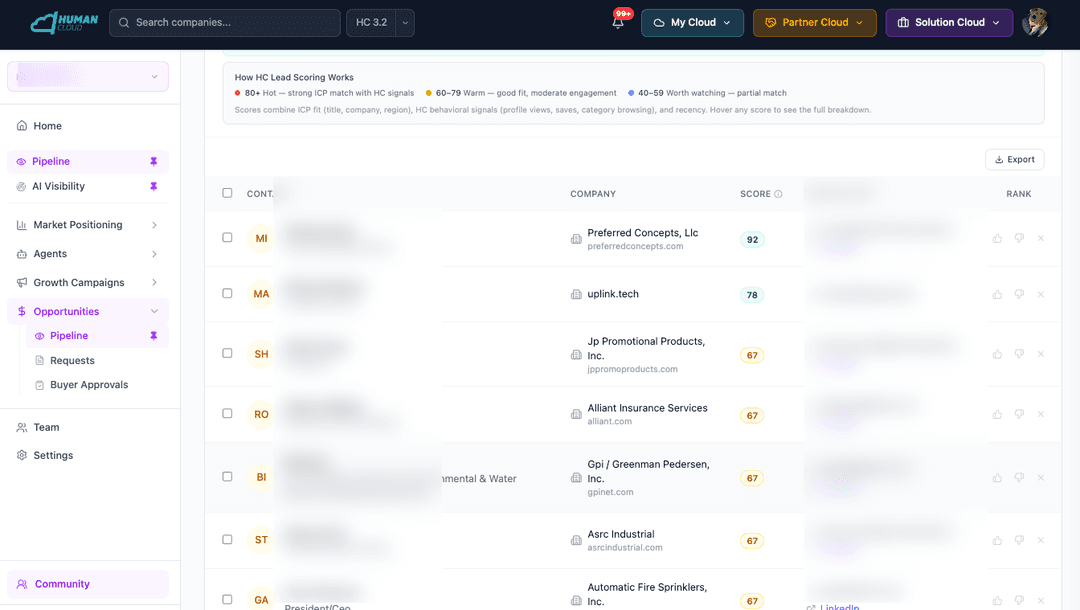
Task: Thumbs up the Asrc Industrial lead
Action: (997, 540)
